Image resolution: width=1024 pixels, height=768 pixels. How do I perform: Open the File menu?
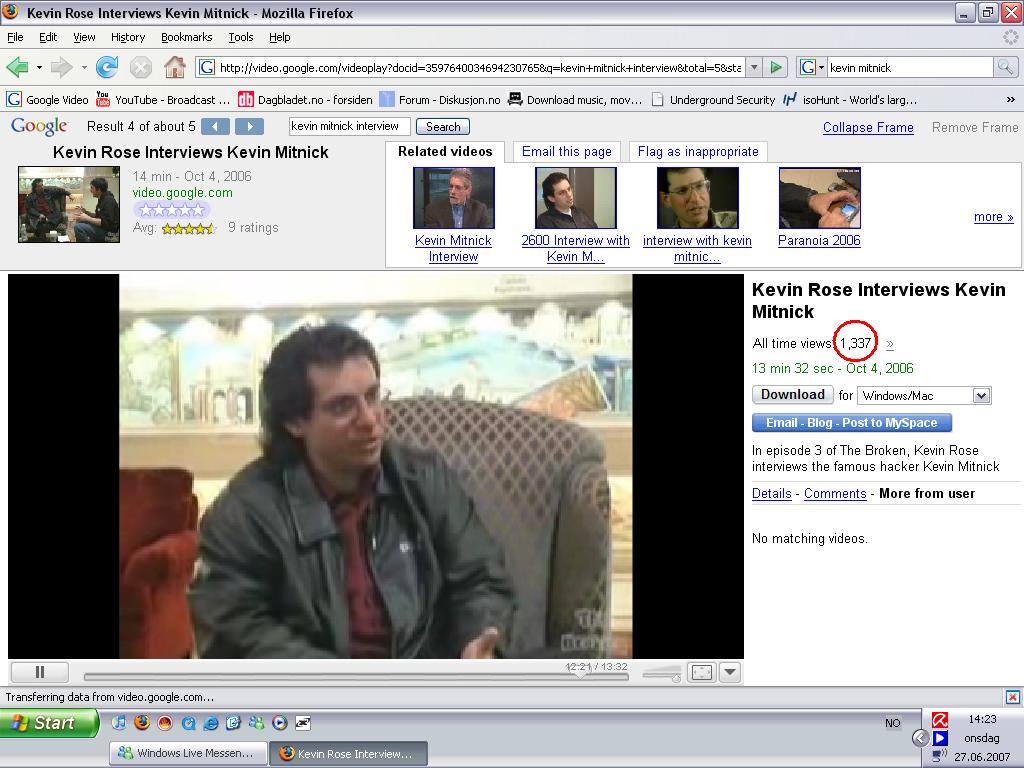(15, 37)
